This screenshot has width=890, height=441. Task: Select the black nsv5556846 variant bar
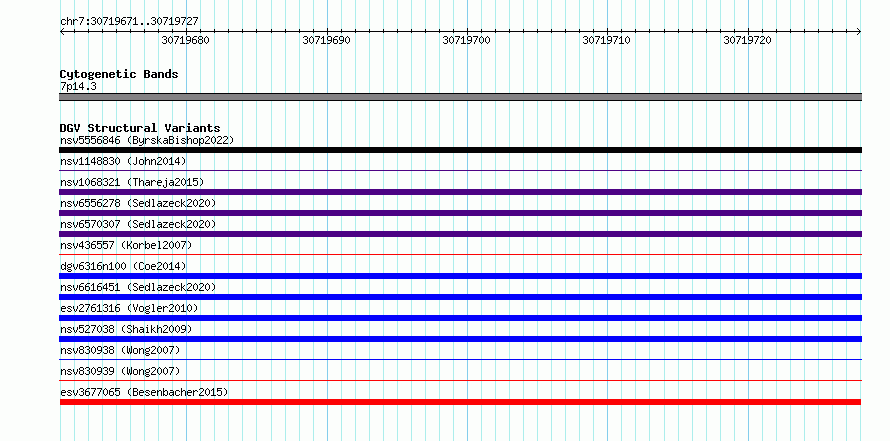click(x=460, y=150)
